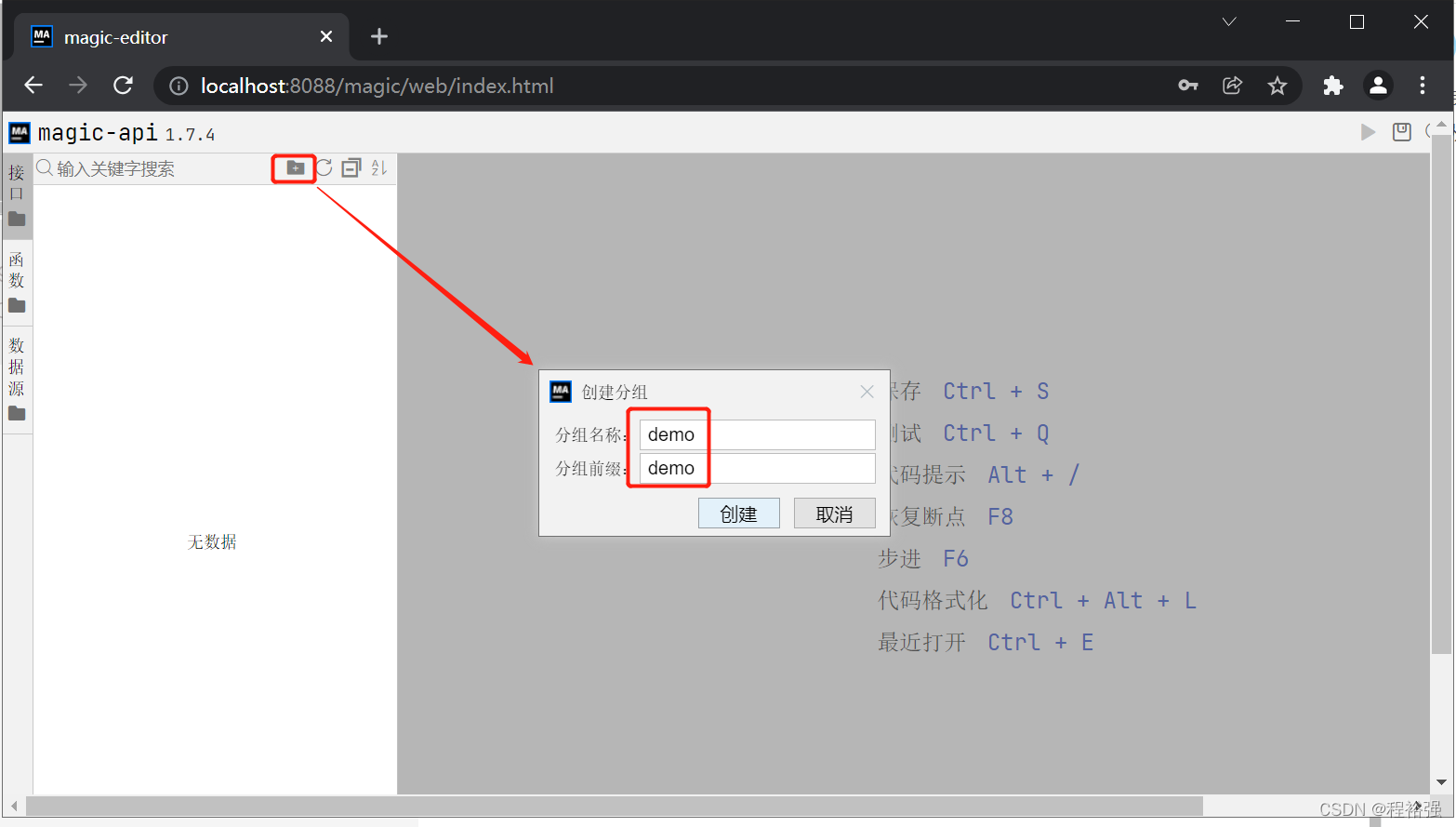
Task: Click the 创建 button
Action: point(739,514)
